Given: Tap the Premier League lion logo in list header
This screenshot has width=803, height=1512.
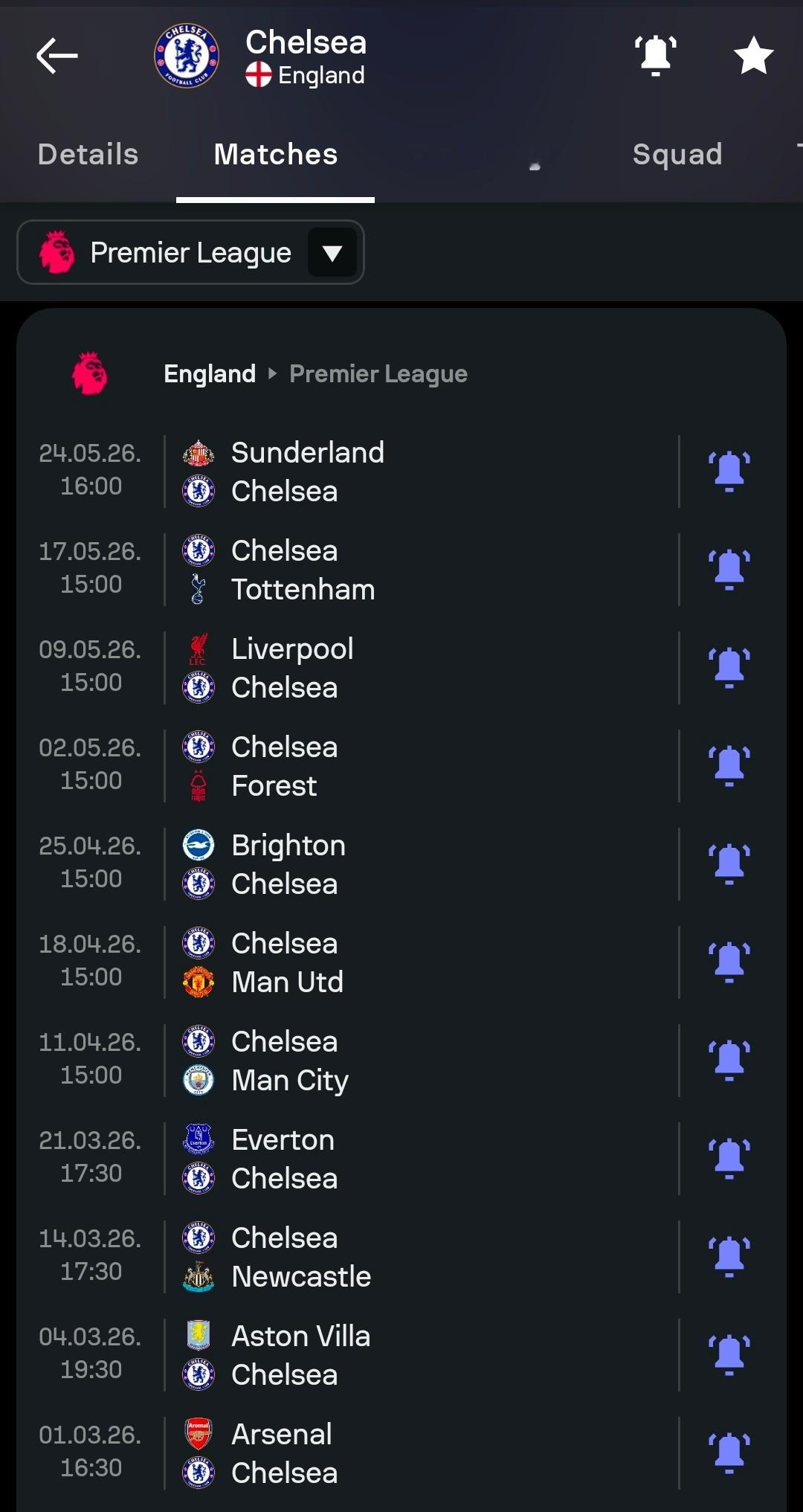Looking at the screenshot, I should 89,373.
